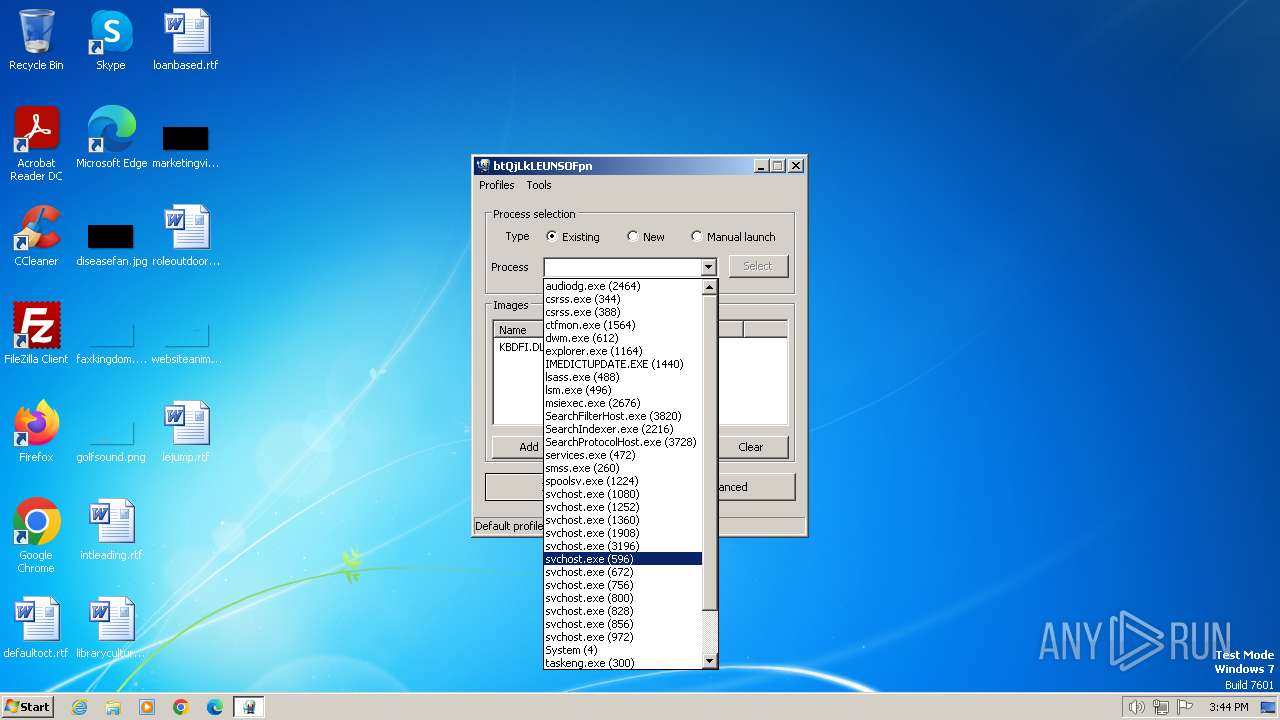Choose winlogon-adjacent msiexec.exe (2676) entry

pos(623,403)
